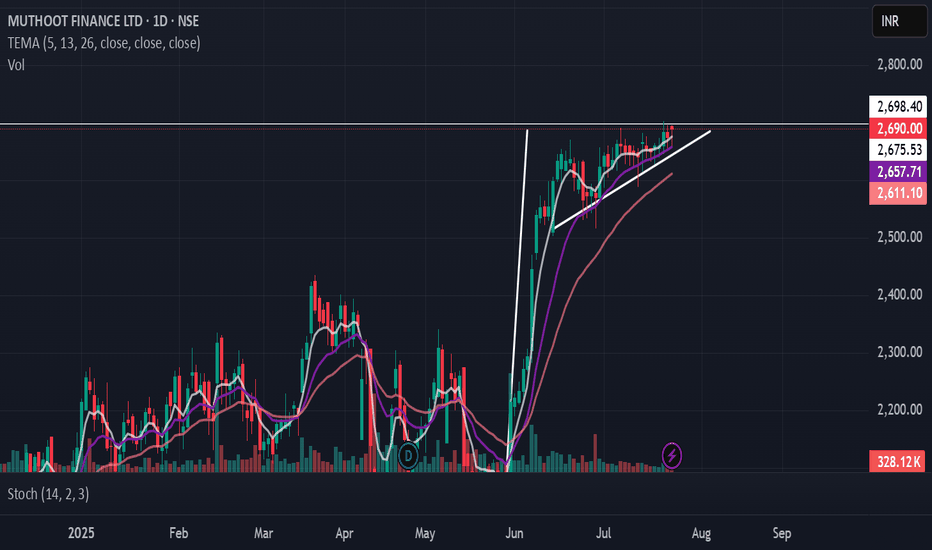Click the May label on time axis

(424, 533)
